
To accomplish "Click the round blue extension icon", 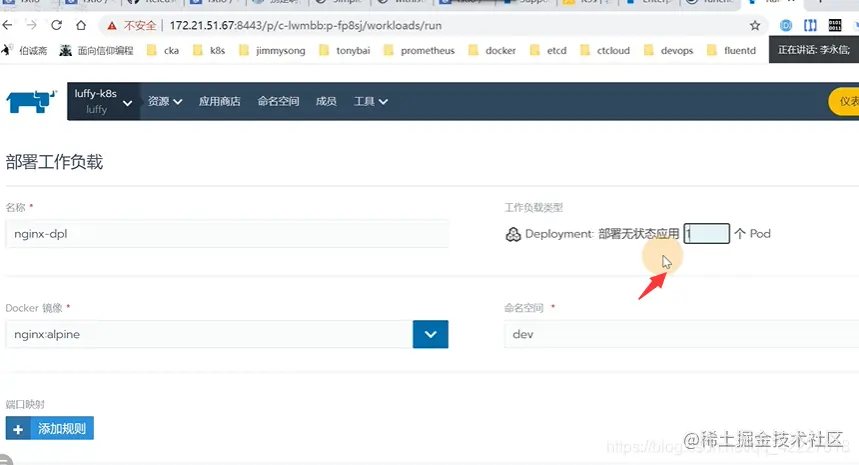I will (x=786, y=25).
